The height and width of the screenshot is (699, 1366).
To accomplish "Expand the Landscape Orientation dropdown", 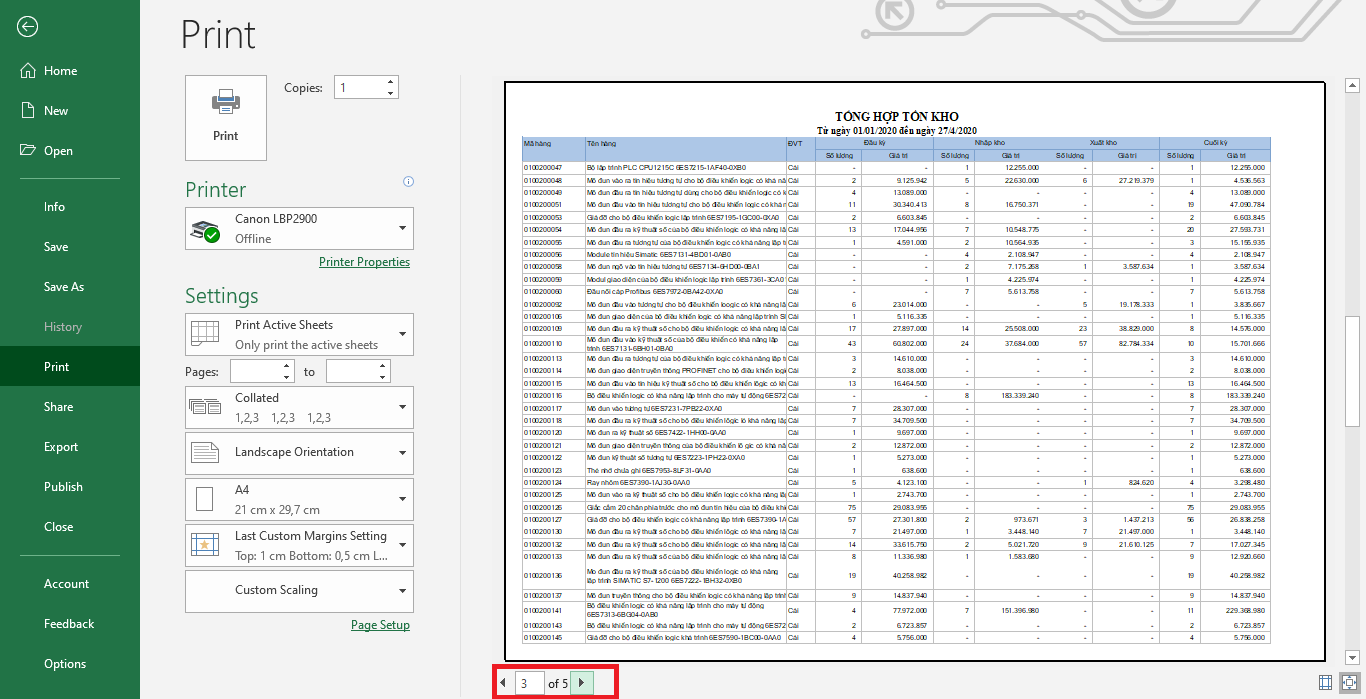I will pos(299,453).
